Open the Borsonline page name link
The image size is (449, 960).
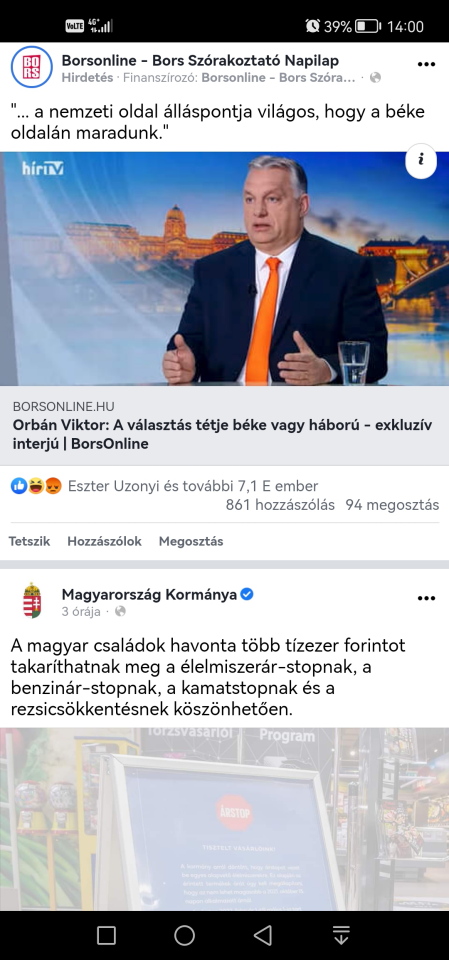pyautogui.click(x=200, y=60)
